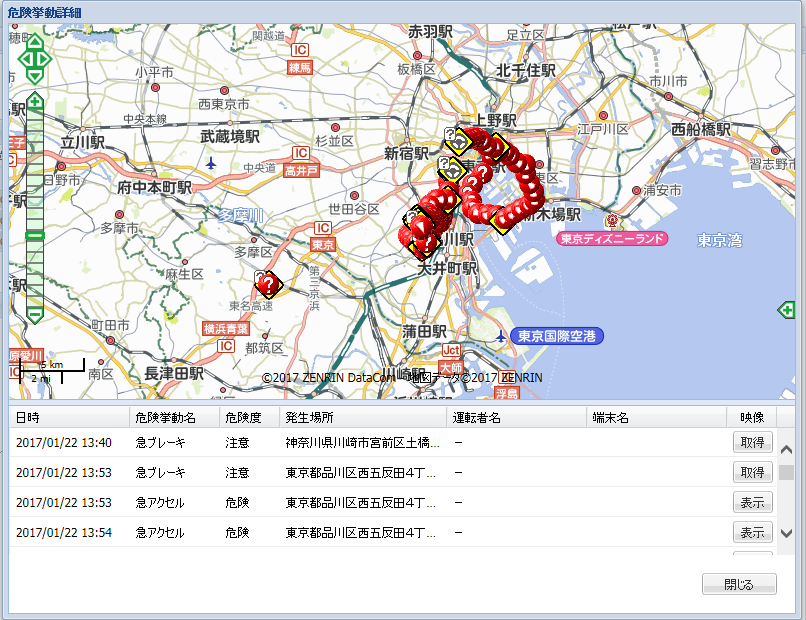
Task: Click the table scrollbar down arrow
Action: [x=786, y=533]
